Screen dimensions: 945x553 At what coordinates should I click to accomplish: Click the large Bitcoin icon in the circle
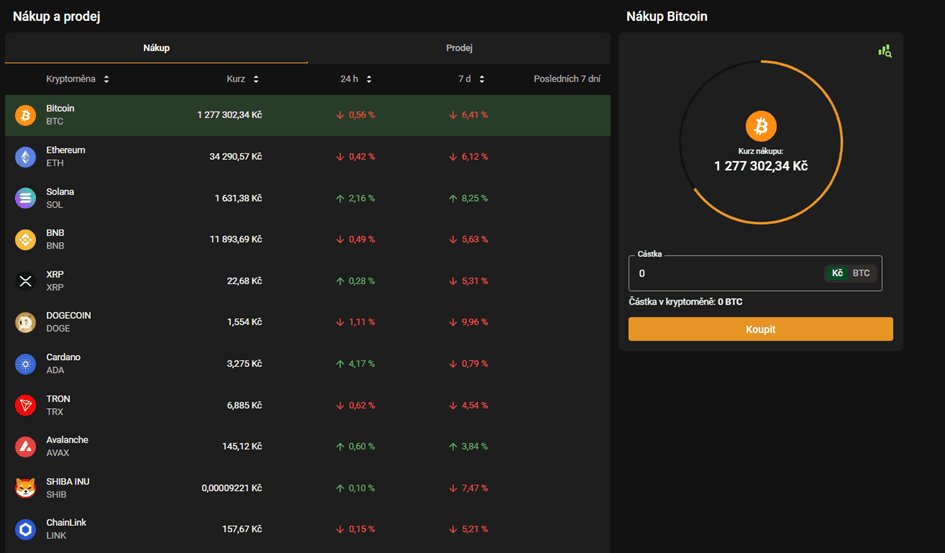(761, 126)
